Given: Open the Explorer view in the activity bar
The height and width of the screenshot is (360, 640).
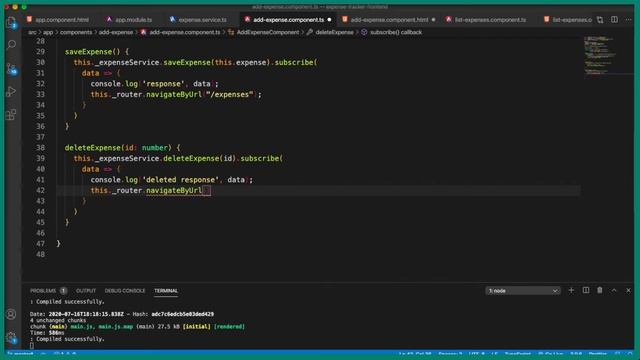Looking at the screenshot, I should click(11, 22).
